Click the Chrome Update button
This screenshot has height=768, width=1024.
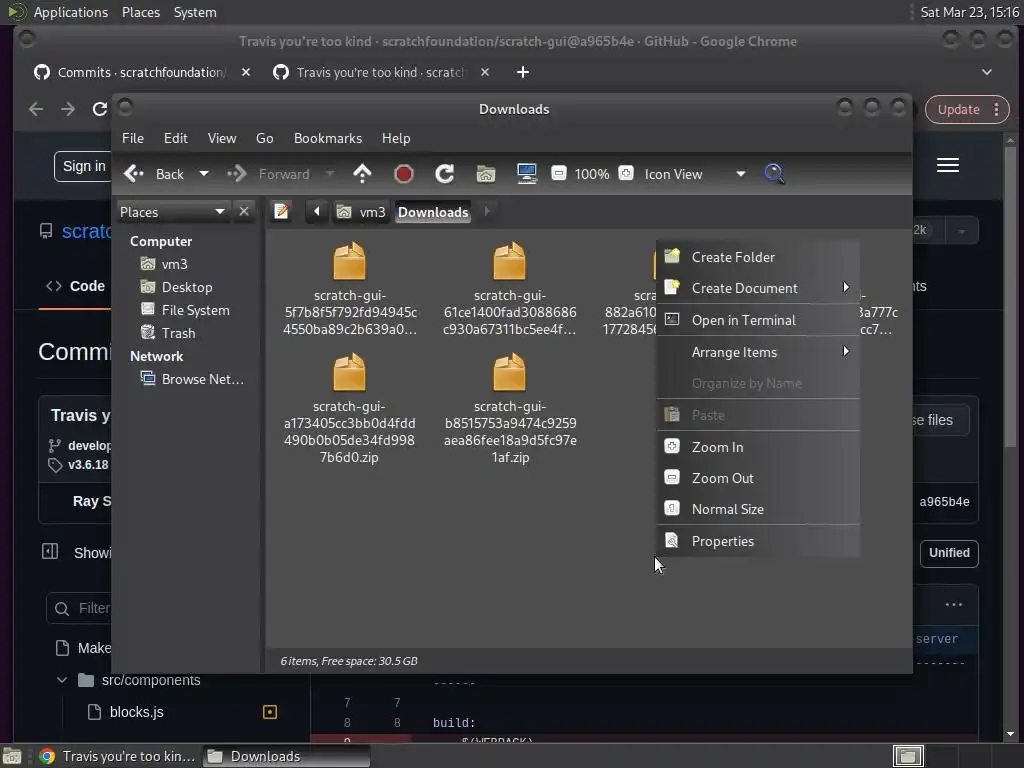point(967,110)
